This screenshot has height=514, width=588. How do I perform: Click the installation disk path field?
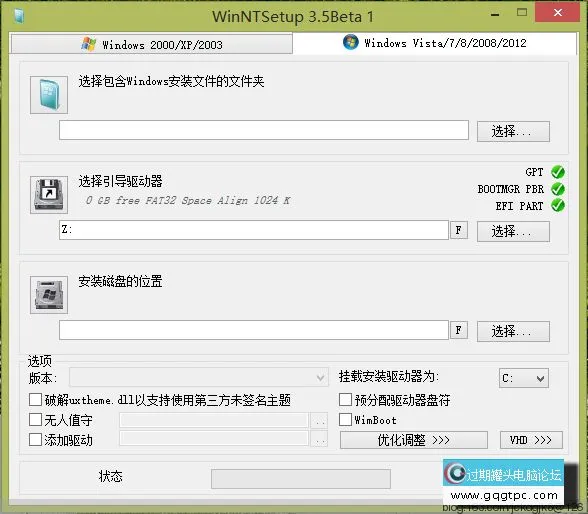tap(254, 330)
